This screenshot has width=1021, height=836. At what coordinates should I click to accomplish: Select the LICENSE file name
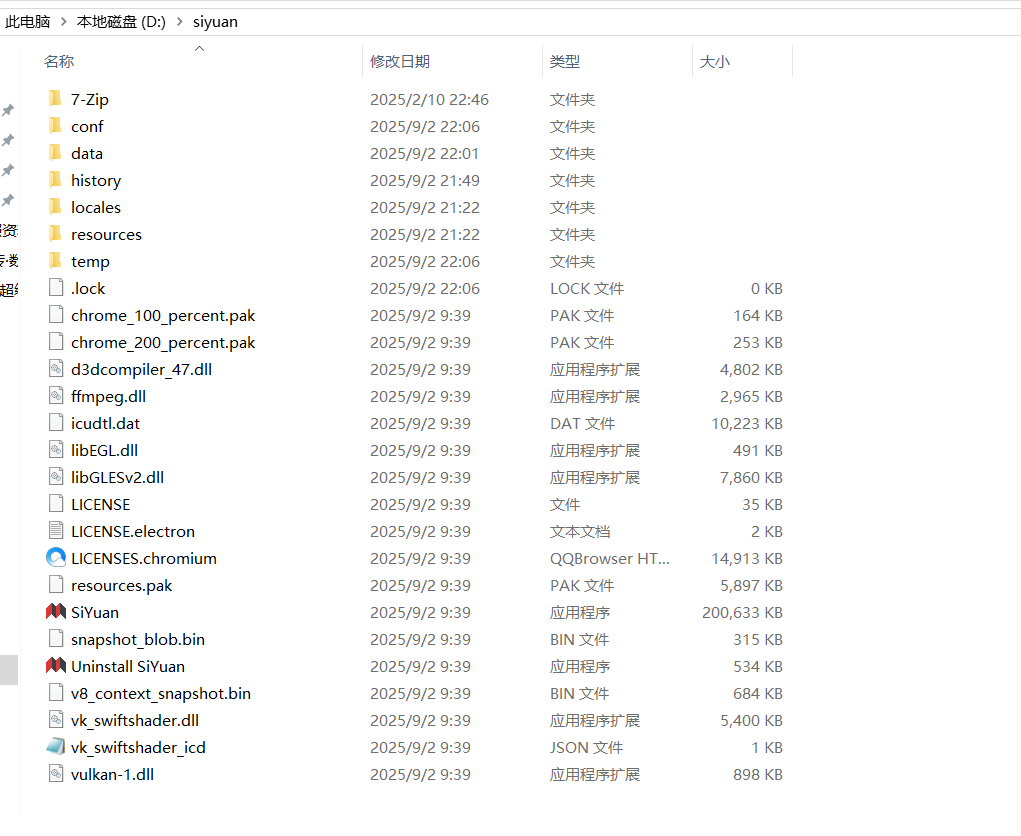(x=100, y=505)
